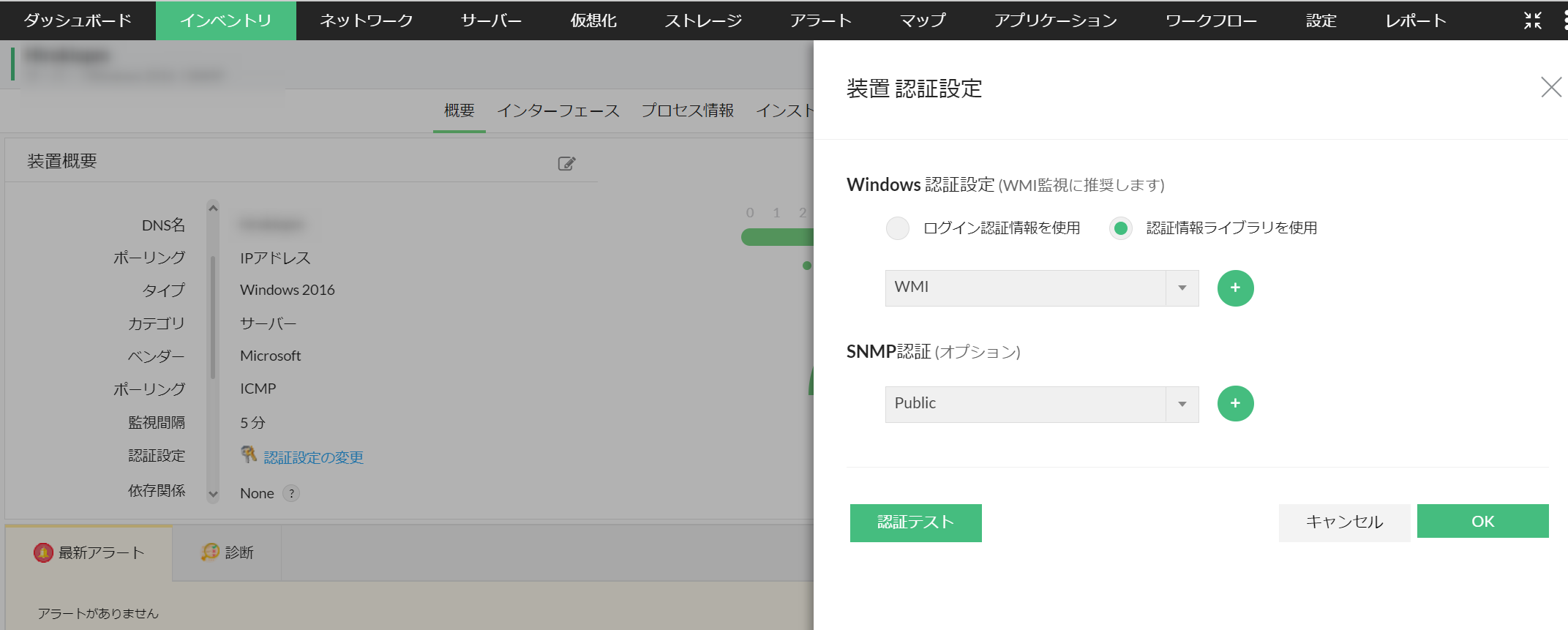Screen dimensions: 1568x630
Task: Click the ベンダー field label
Action: point(157,356)
